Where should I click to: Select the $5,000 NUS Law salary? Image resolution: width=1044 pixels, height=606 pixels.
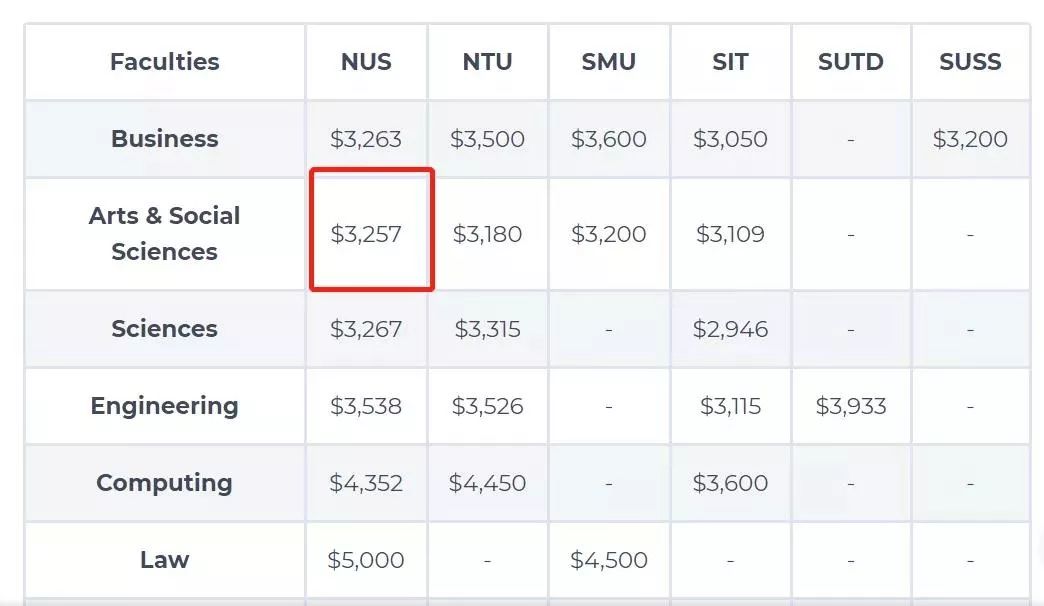(366, 560)
